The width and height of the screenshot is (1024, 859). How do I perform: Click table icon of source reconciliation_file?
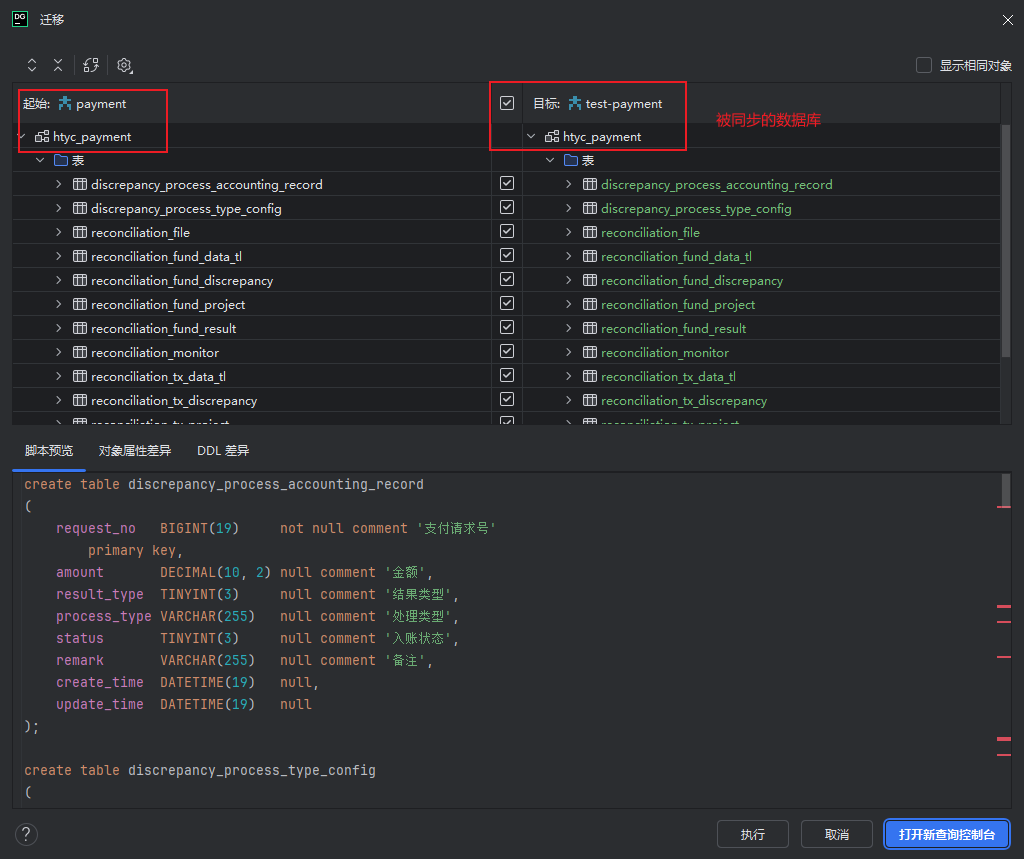pyautogui.click(x=80, y=233)
